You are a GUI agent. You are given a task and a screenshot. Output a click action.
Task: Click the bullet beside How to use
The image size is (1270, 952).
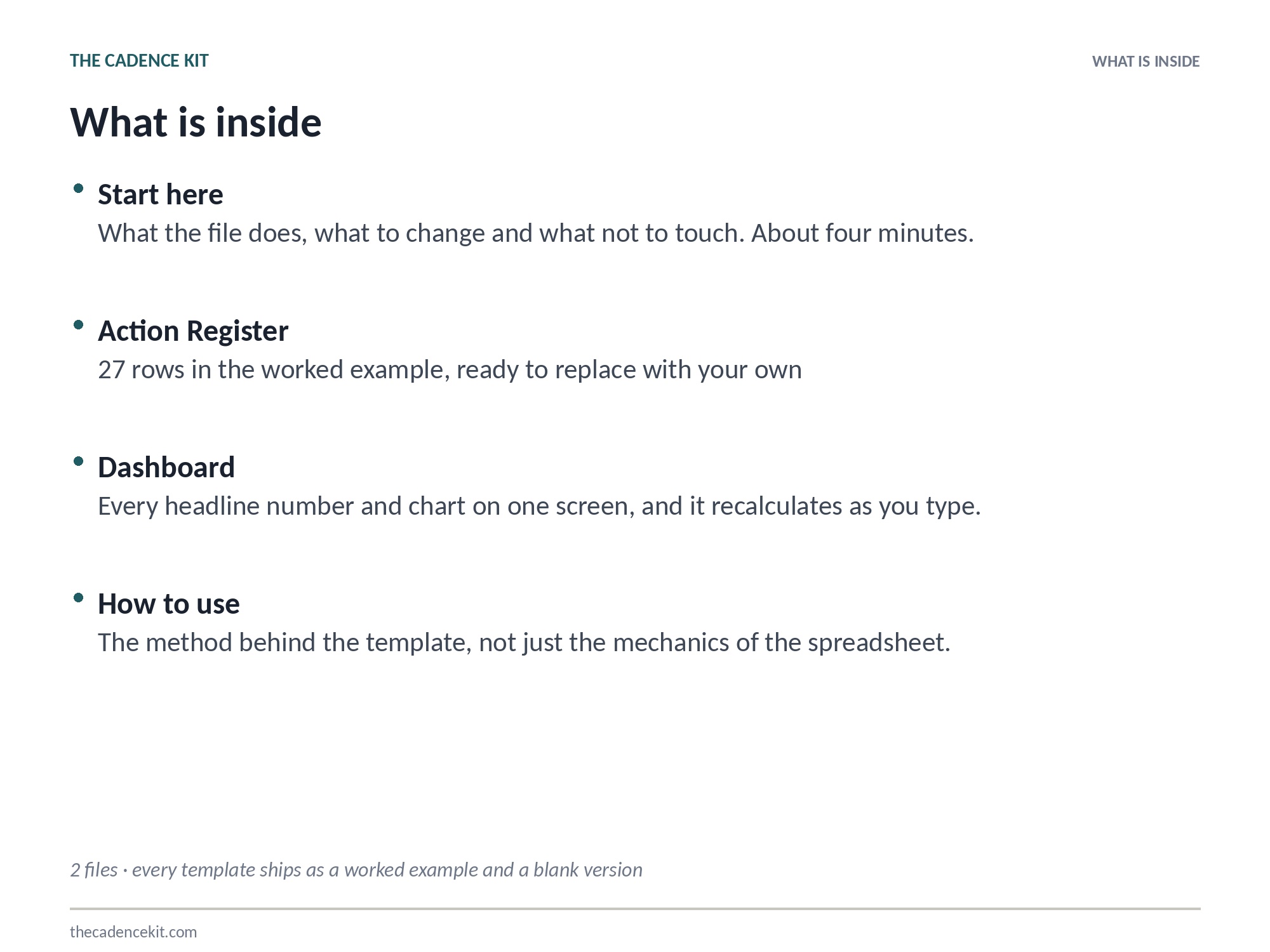click(x=79, y=598)
